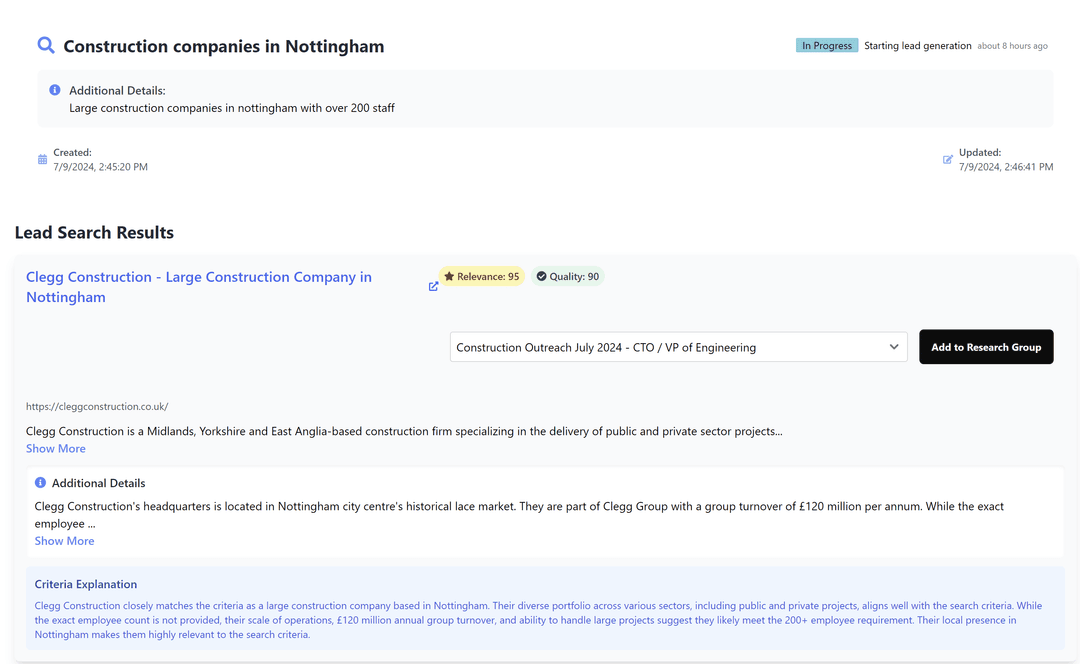Select the Criteria Explanation heading
Image resolution: width=1080 pixels, height=664 pixels.
(86, 584)
